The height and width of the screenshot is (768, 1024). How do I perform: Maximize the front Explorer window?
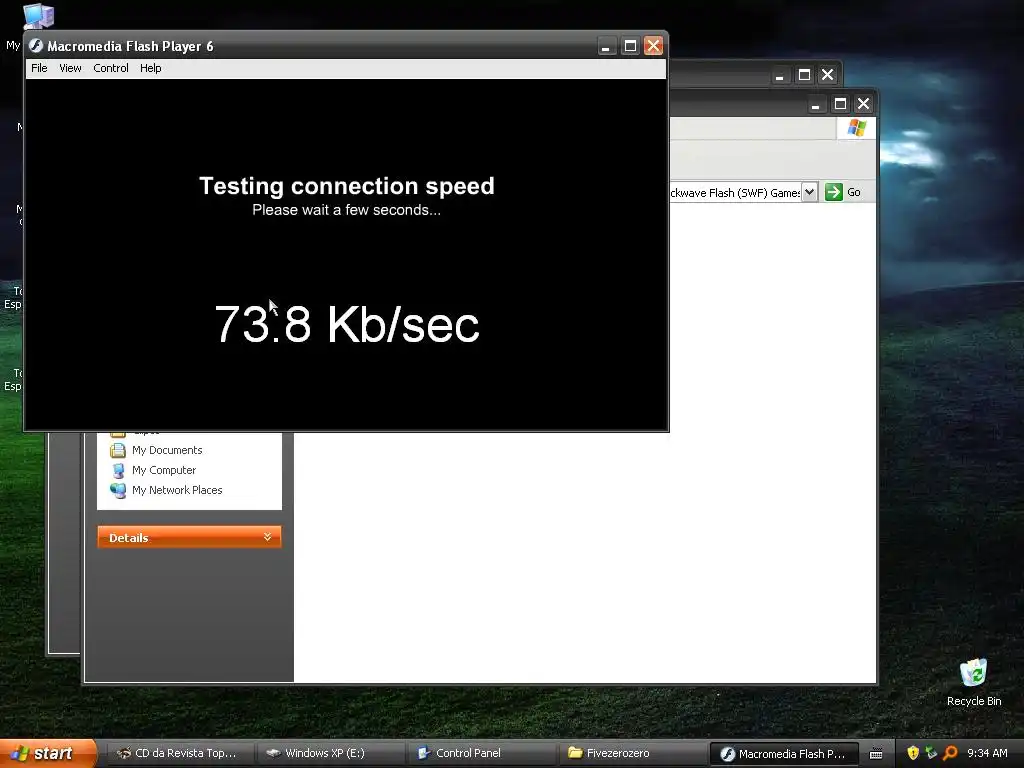click(x=840, y=104)
